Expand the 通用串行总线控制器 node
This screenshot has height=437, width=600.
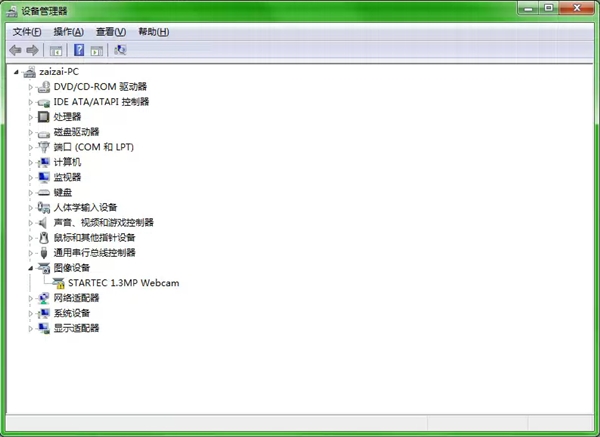(31, 253)
